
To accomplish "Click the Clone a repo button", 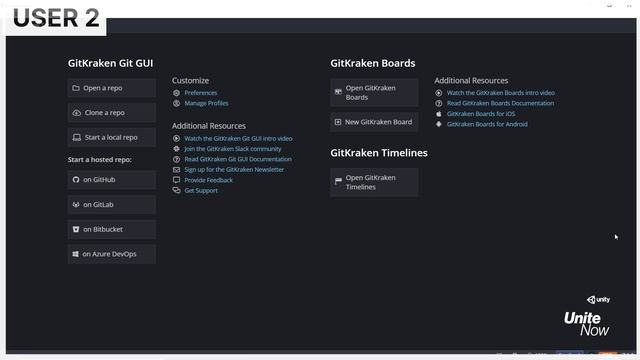I will tap(111, 113).
